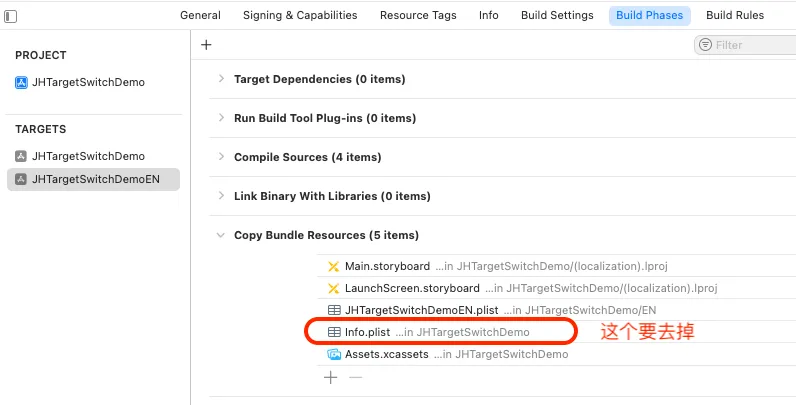Collapse the Copy Bundle Resources section
796x405 pixels.
[x=221, y=235]
